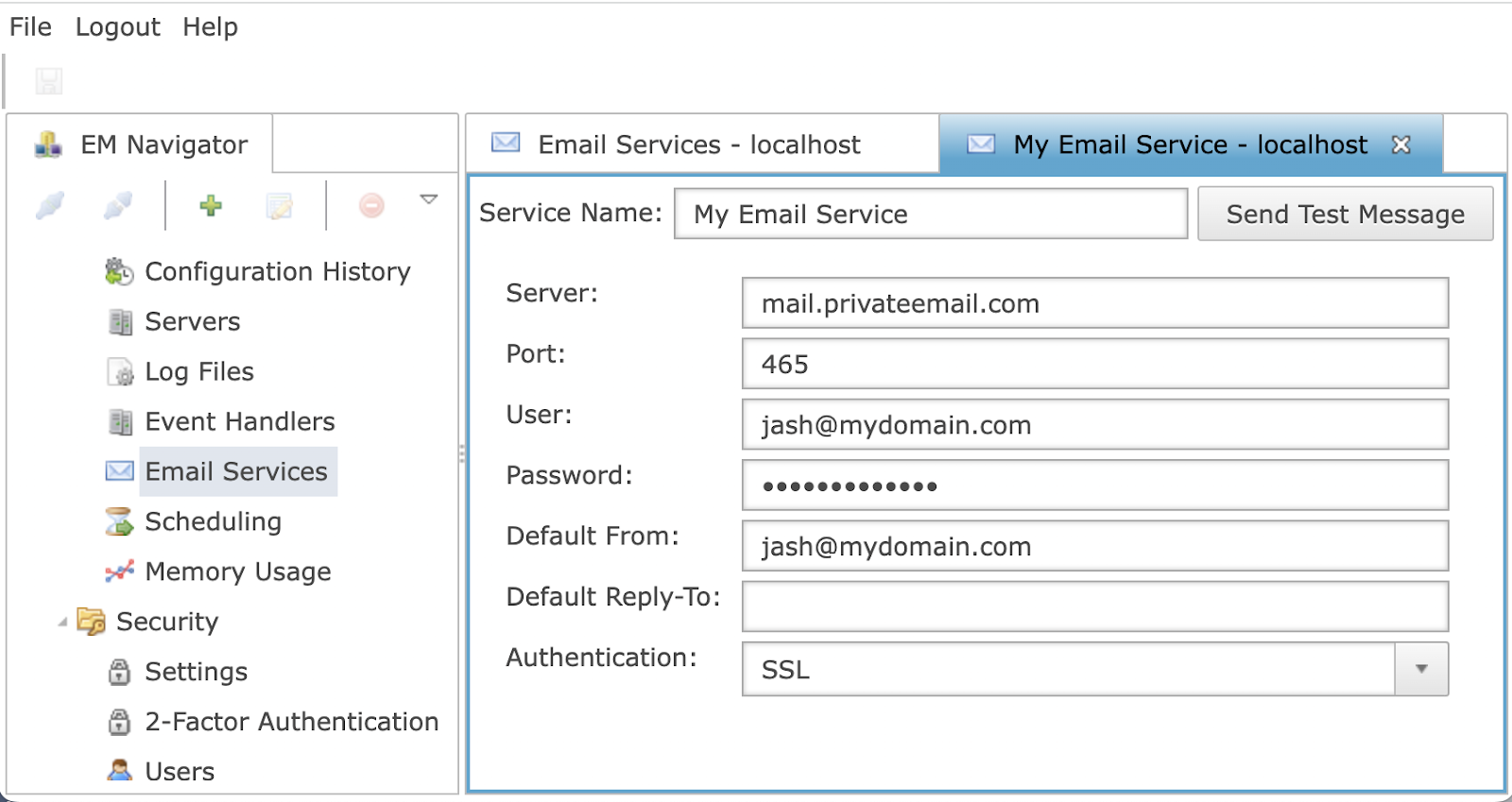Click the Settings padlock icon
1512x802 pixels.
click(x=119, y=672)
